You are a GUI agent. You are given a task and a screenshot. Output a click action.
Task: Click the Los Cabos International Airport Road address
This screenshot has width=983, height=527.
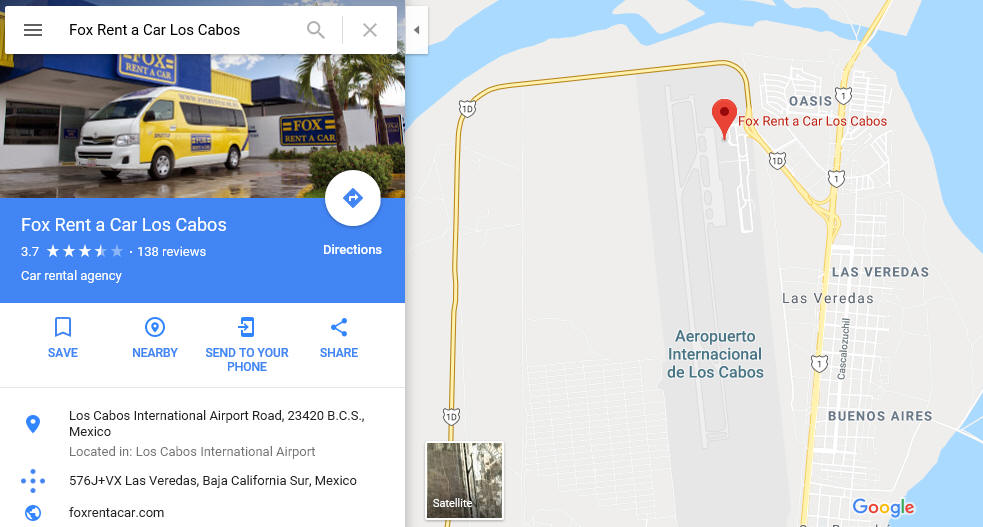pos(216,424)
